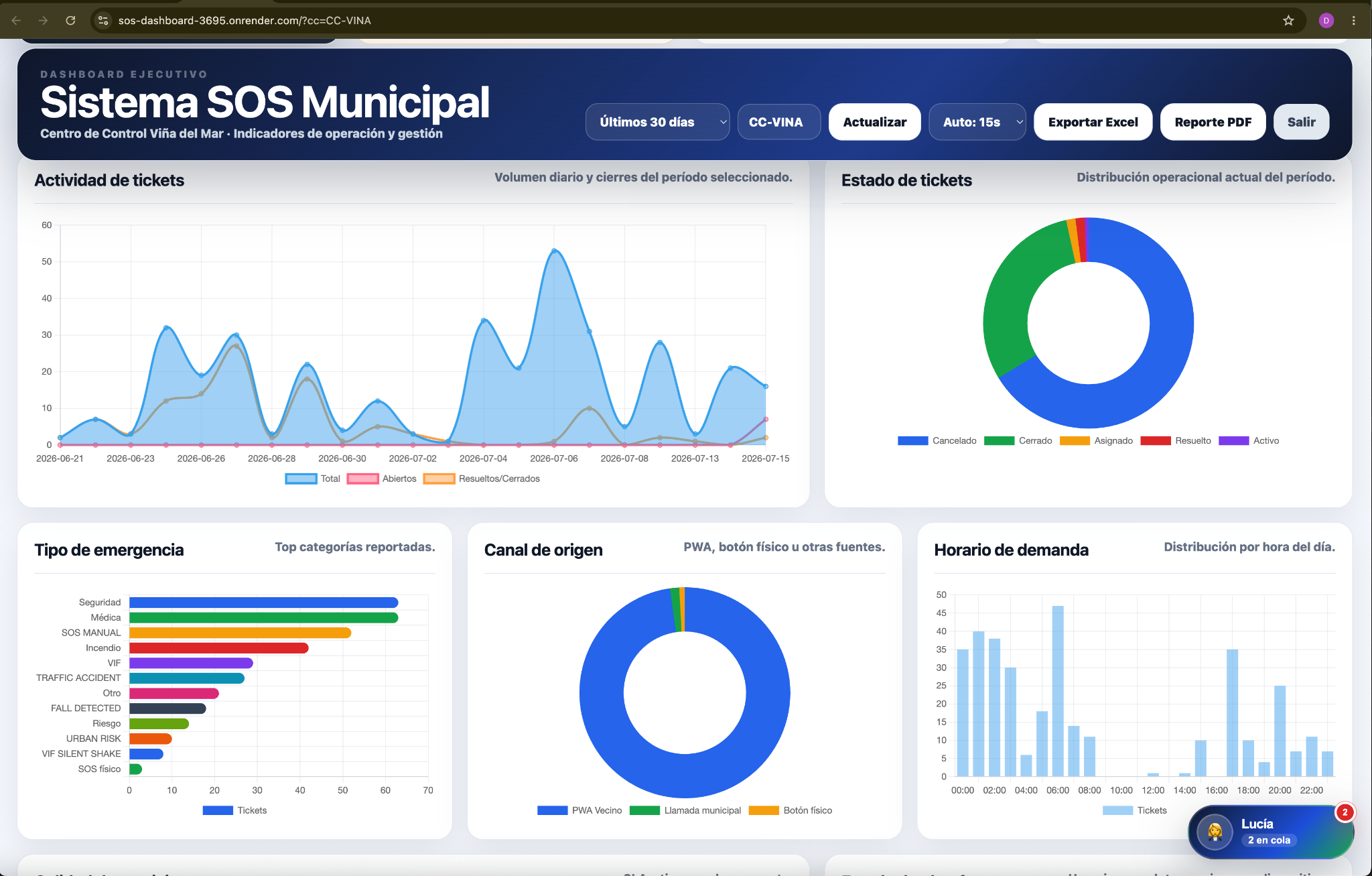Click the 2 en cola queue pill
This screenshot has height=876, width=1372.
point(1269,840)
